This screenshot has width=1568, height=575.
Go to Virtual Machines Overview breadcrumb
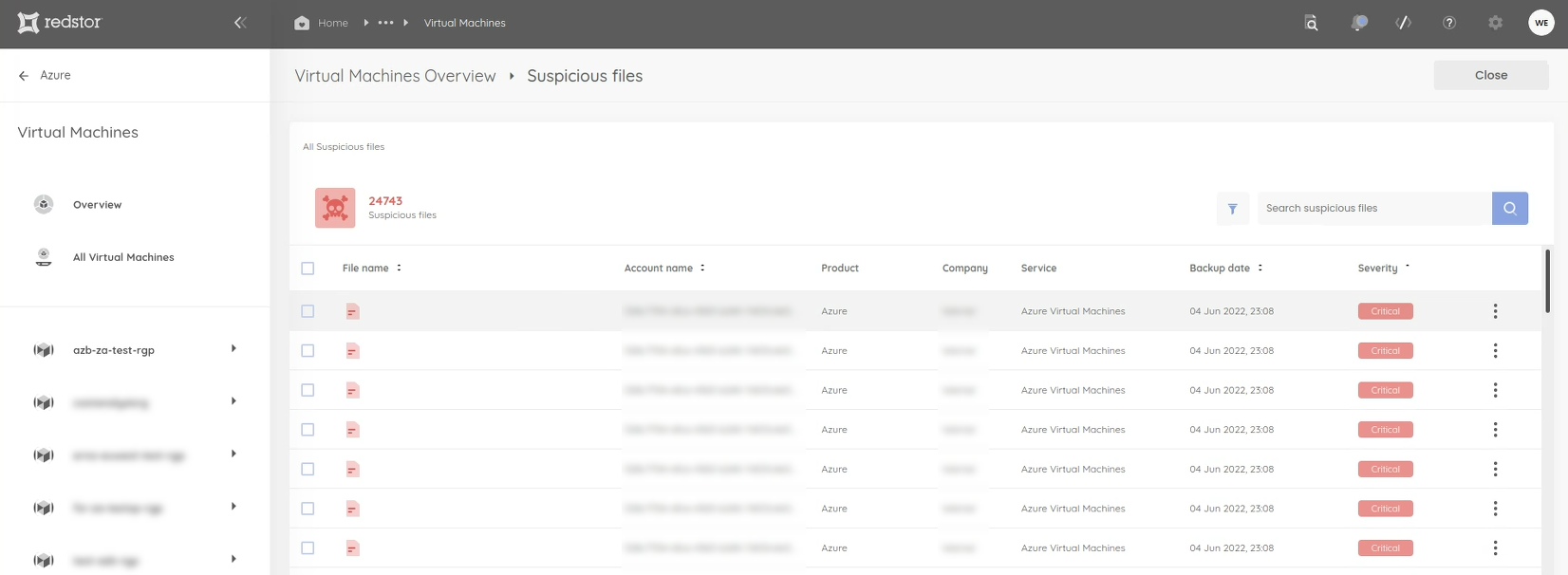[x=395, y=76]
